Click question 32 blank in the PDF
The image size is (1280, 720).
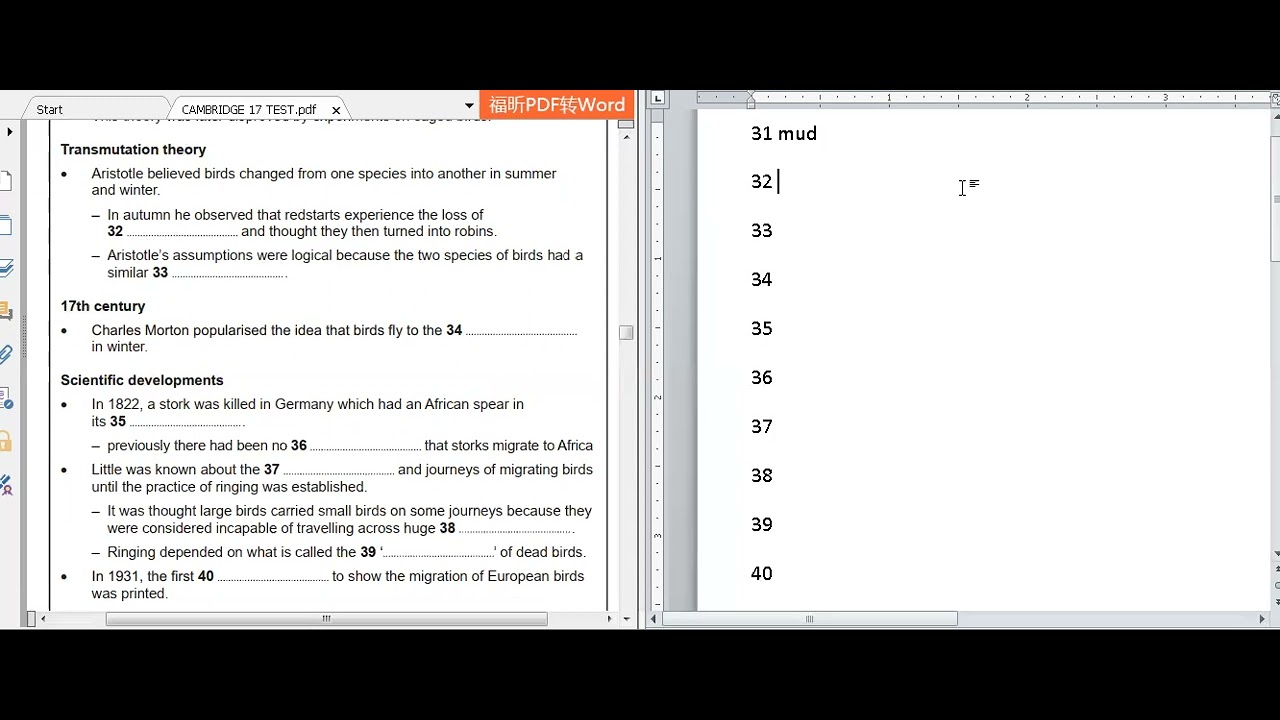182,232
